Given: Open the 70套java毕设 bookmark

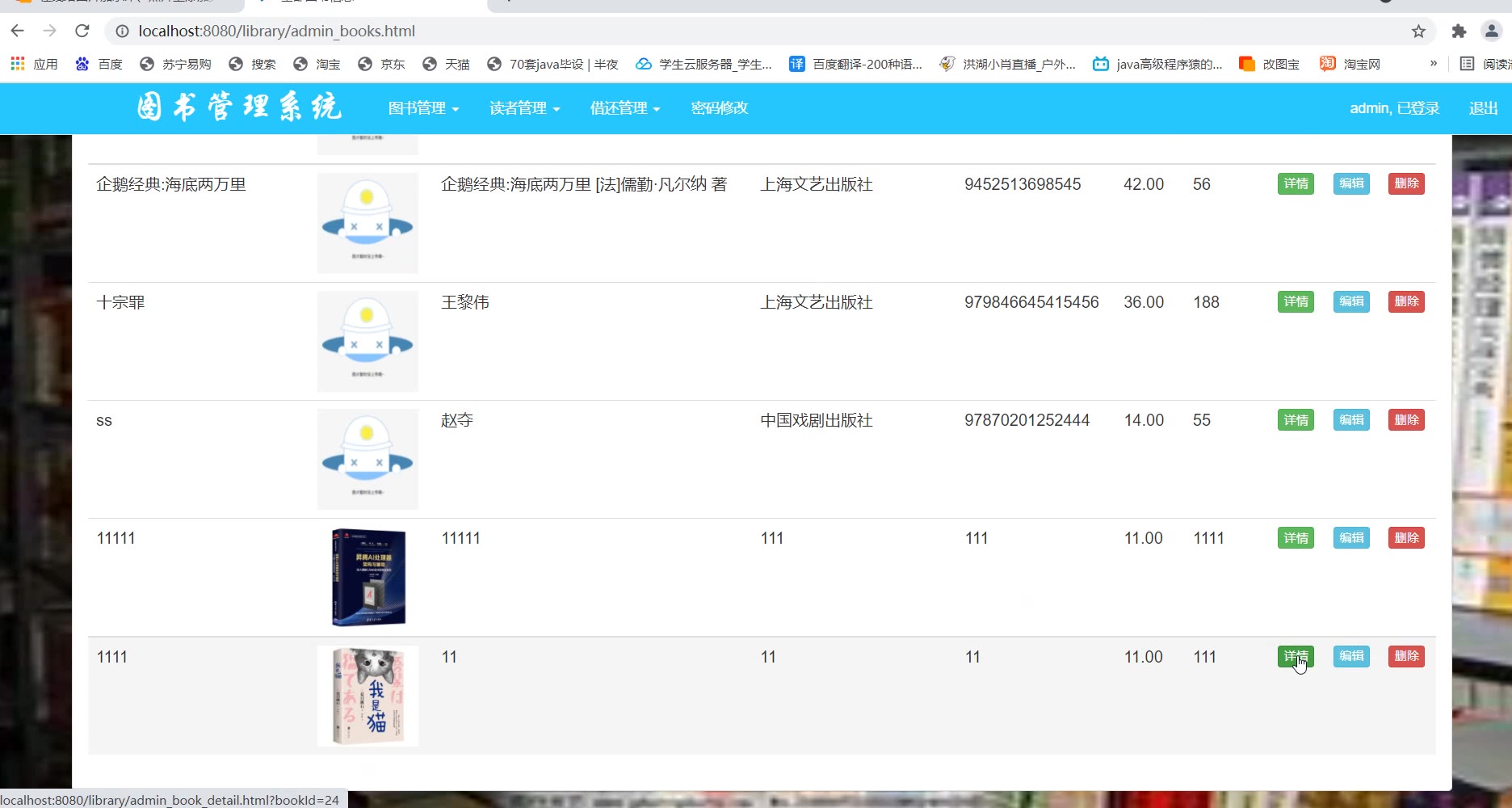Looking at the screenshot, I should tap(552, 64).
